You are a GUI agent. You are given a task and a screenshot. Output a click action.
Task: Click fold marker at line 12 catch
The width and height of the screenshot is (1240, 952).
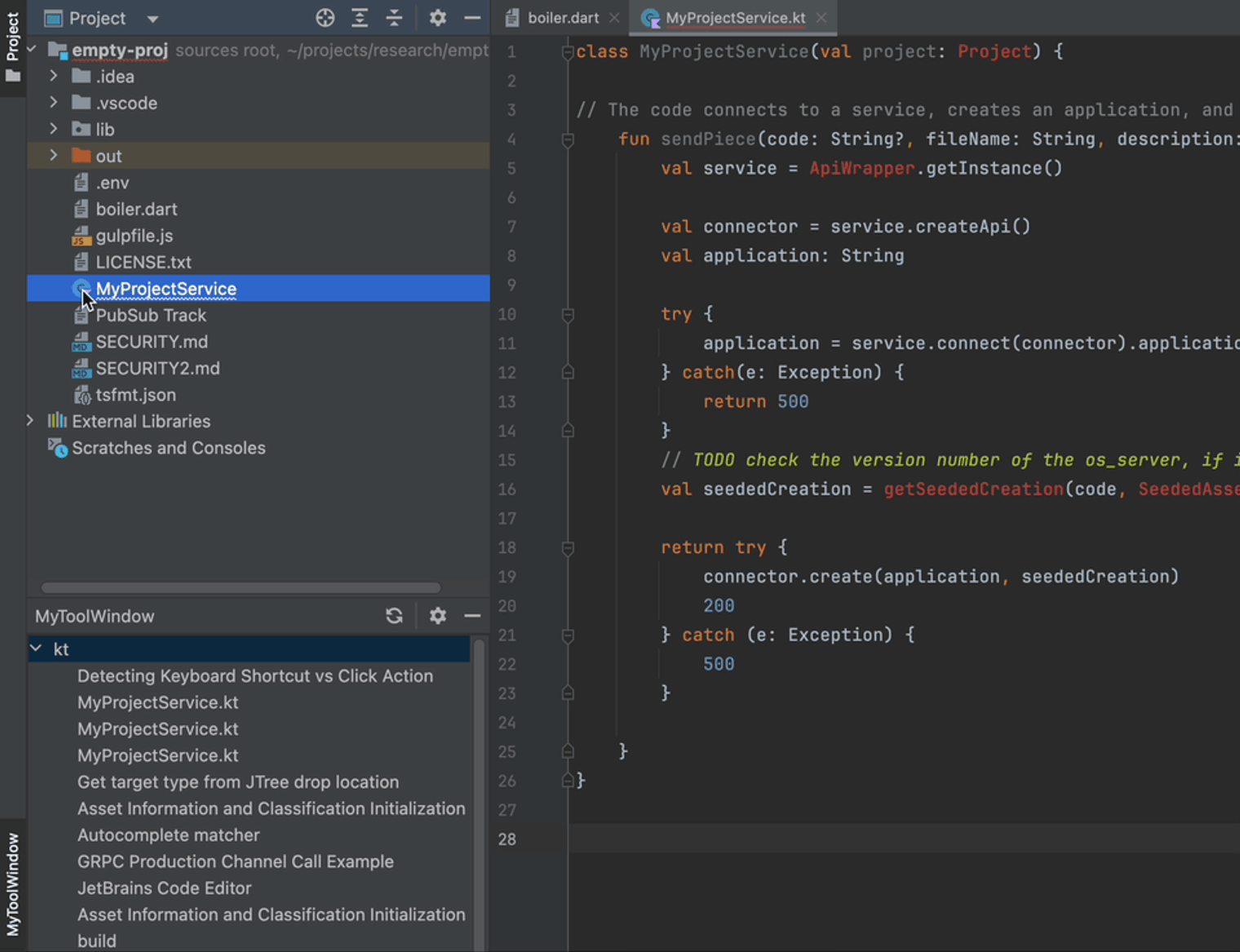[x=568, y=373]
